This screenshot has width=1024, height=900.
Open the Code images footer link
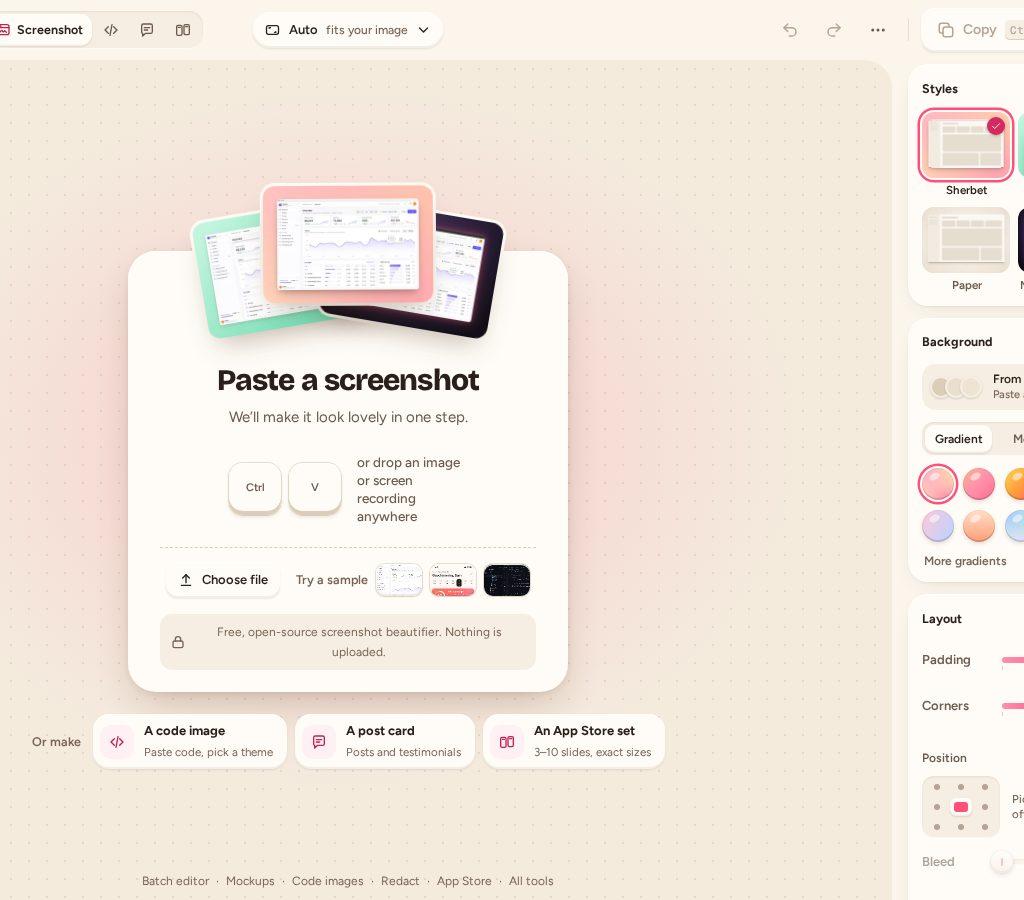point(327,881)
